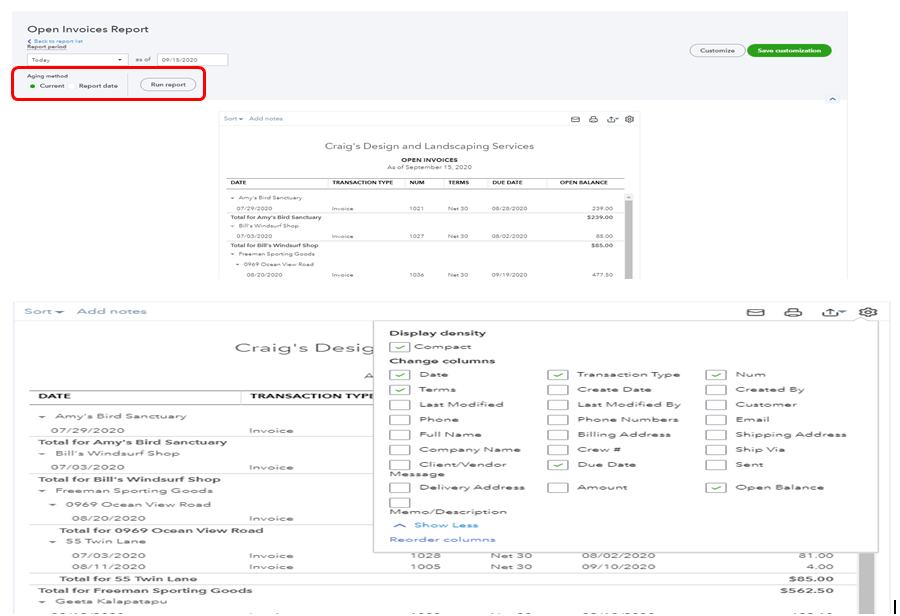Screen dimensions: 900x616
Task: Select the Current aging method radio
Action: [33, 86]
